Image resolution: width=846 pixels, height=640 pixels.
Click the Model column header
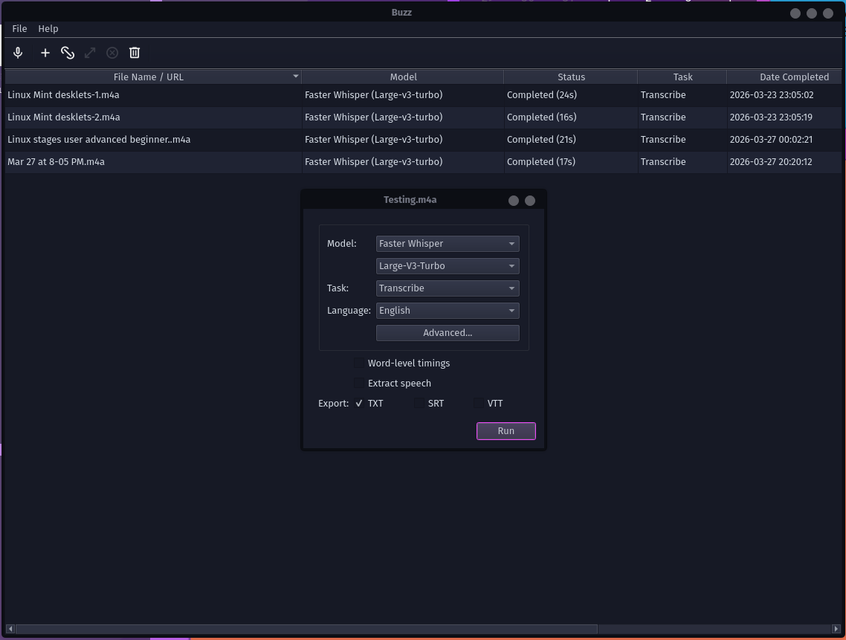(x=402, y=77)
